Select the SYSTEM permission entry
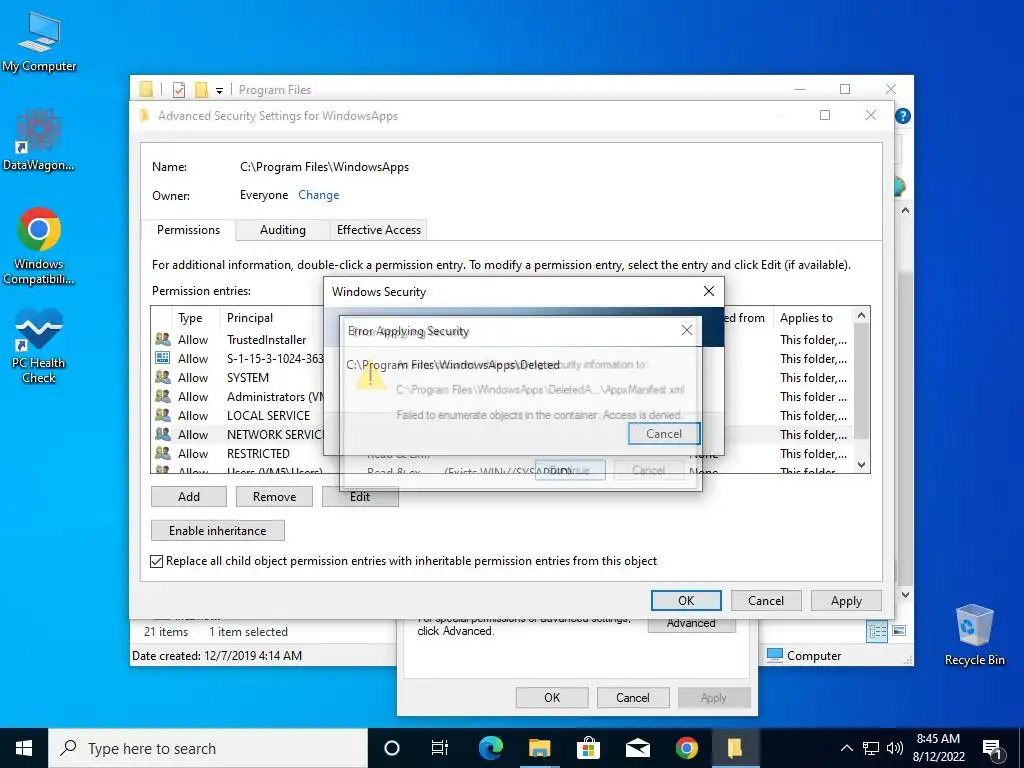The height and width of the screenshot is (768, 1024). [x=501, y=377]
